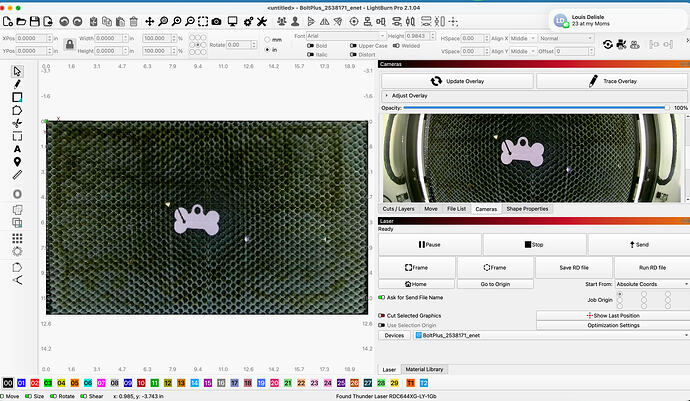The height and width of the screenshot is (401, 690).
Task: Click the camera preview thumbnail in Cameras panel
Action: tap(534, 158)
